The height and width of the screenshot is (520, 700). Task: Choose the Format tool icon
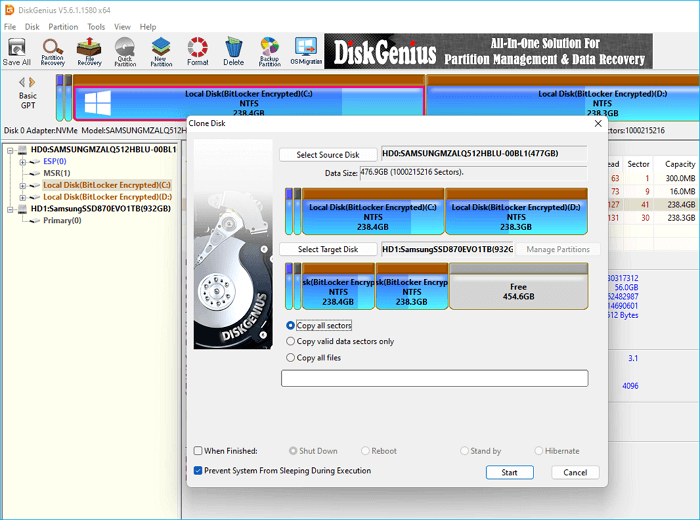pos(198,52)
